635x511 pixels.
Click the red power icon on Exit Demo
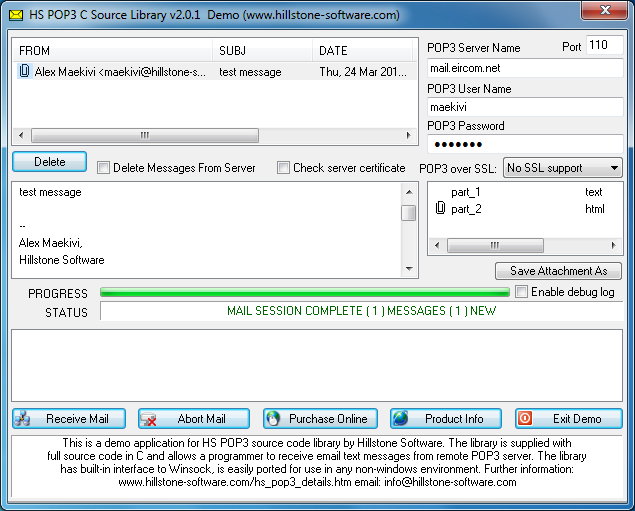pyautogui.click(x=525, y=418)
